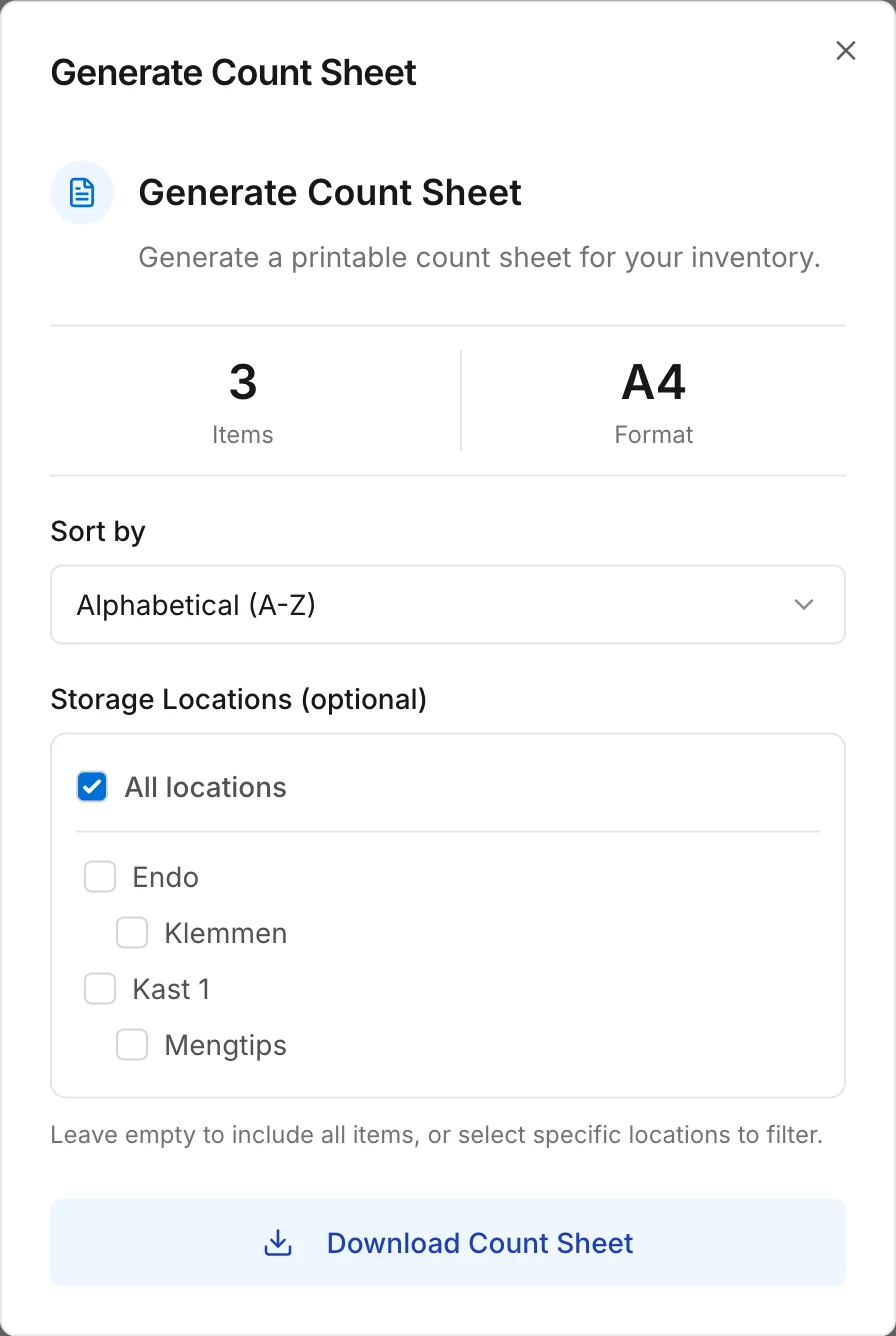
Task: Tick the Klemmen sub-location checkbox
Action: tap(132, 933)
